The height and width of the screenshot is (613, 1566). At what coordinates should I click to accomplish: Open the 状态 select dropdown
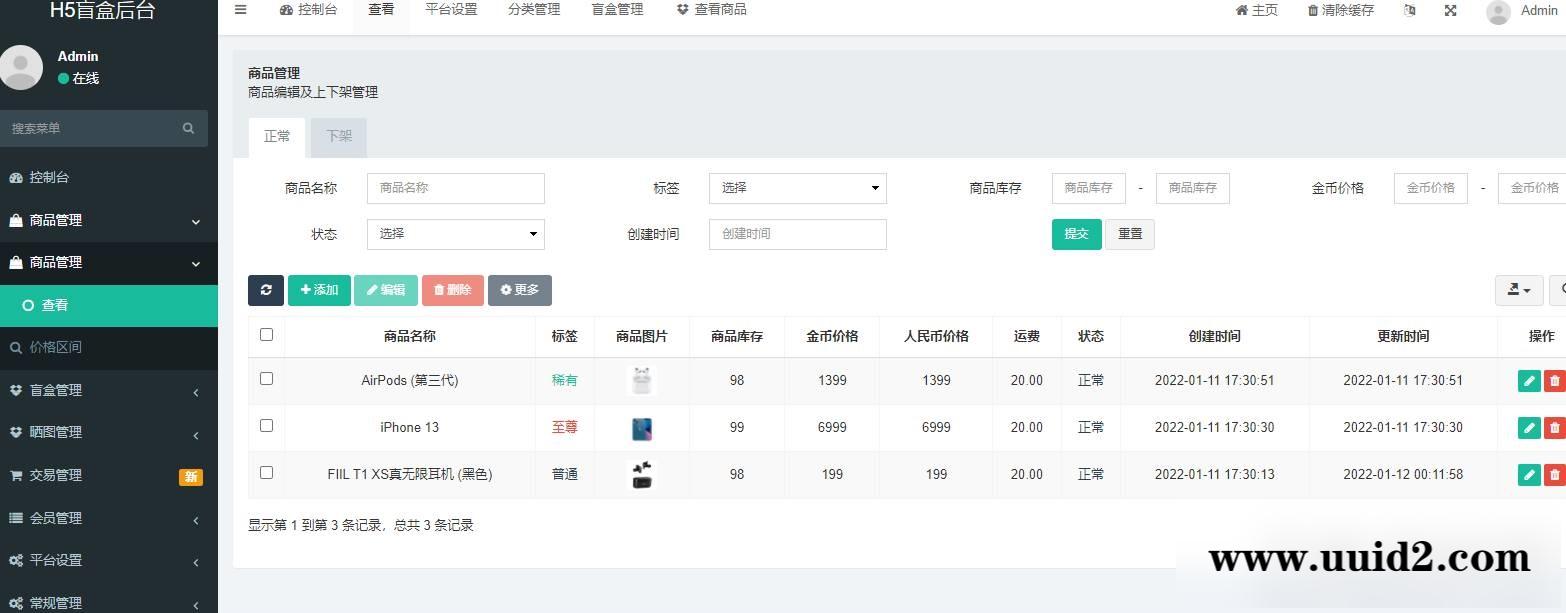455,234
